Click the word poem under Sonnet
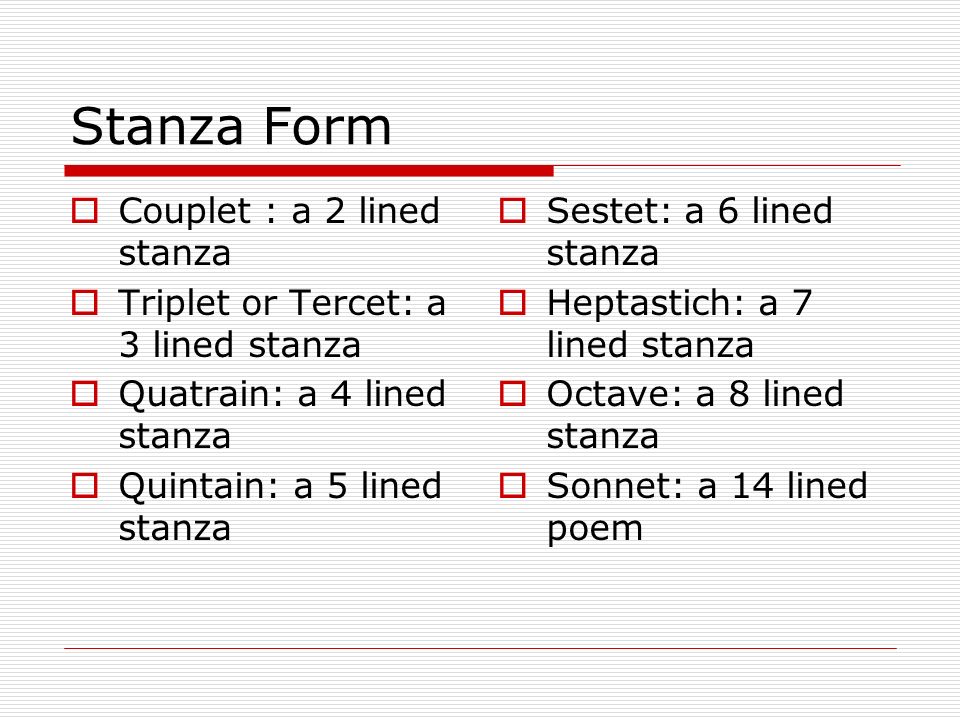The height and width of the screenshot is (720, 960). click(594, 530)
